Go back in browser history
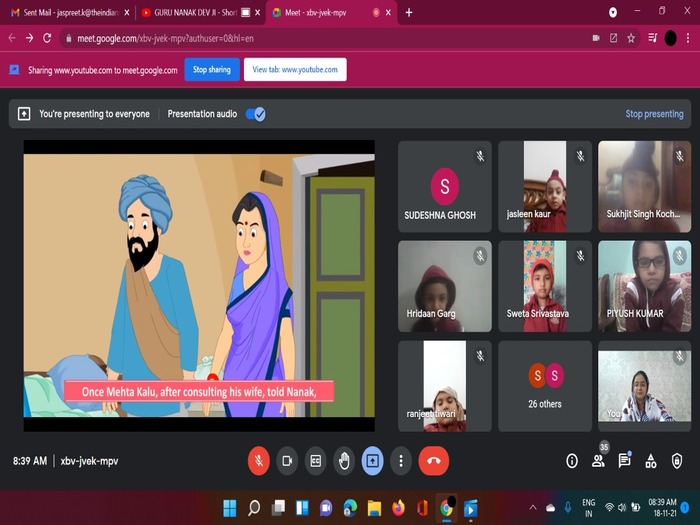The image size is (700, 525). click(12, 38)
